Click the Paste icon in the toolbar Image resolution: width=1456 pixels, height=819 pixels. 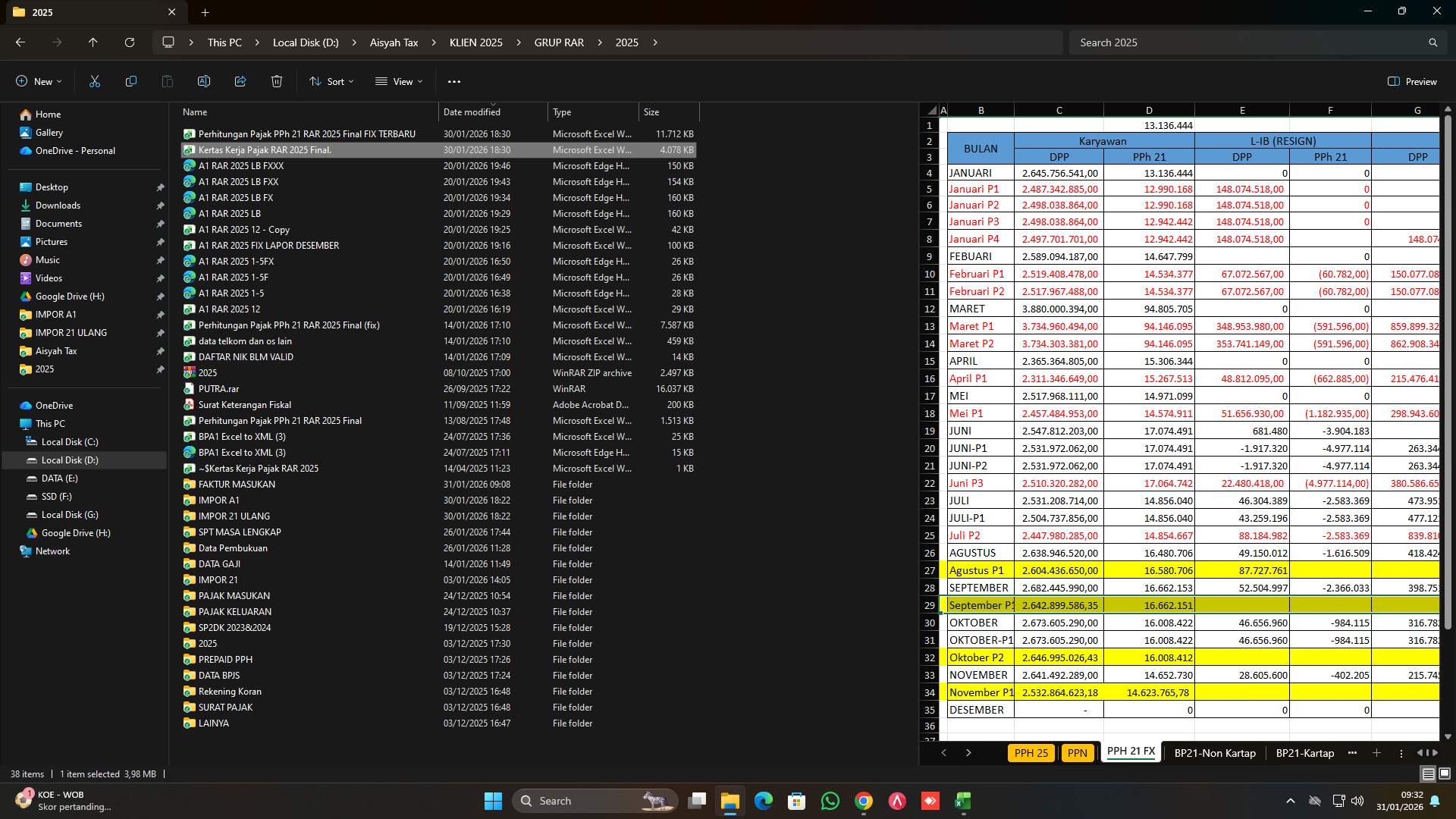(167, 81)
